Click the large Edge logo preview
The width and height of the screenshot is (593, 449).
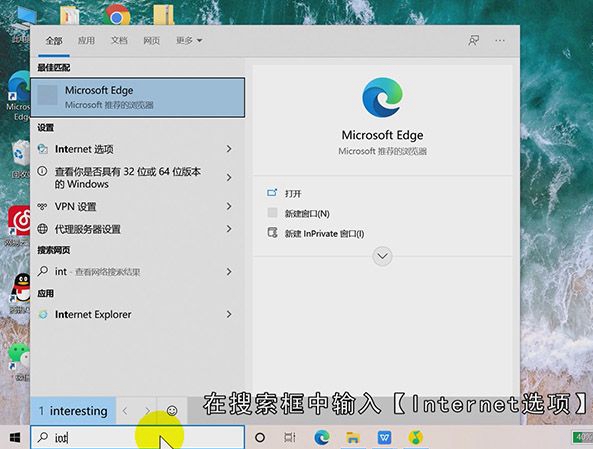point(382,98)
